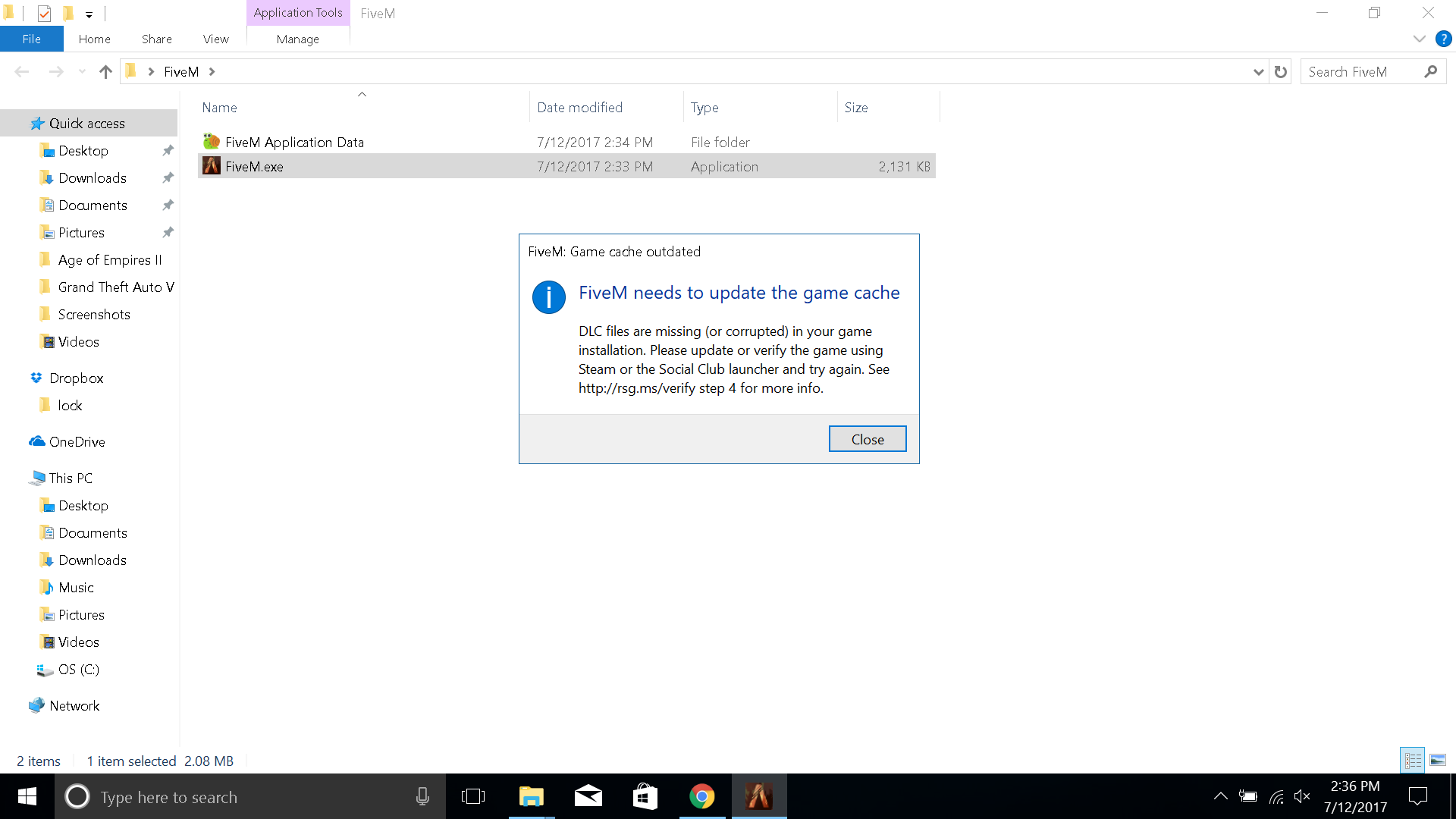Viewport: 1456px width, 819px height.
Task: Open the Mail app from taskbar
Action: point(588,796)
